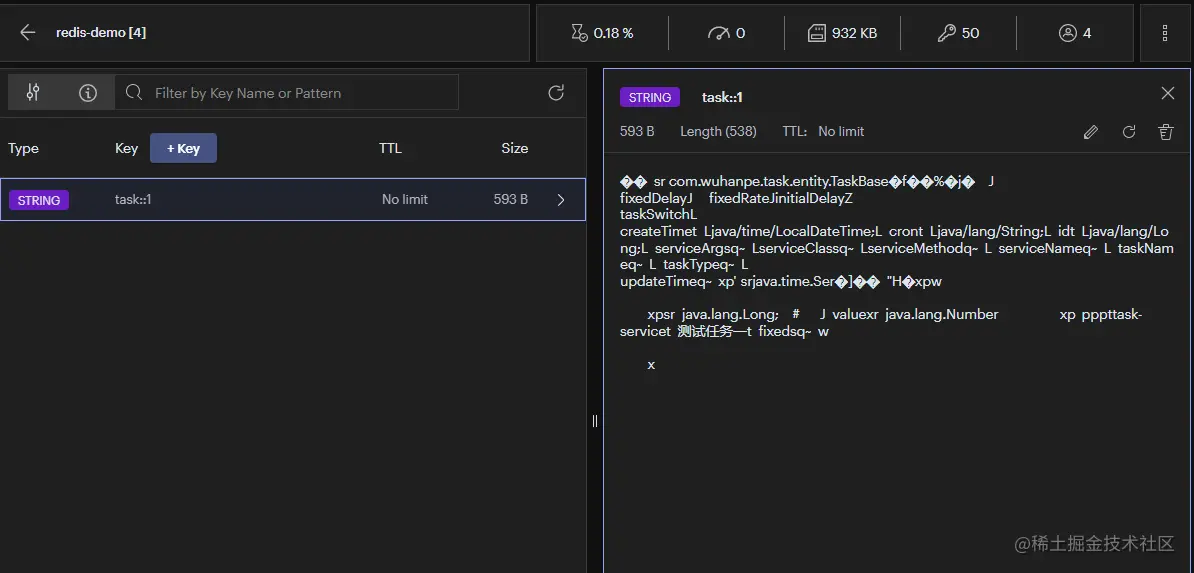The image size is (1194, 573).
Task: Add a new key with + Key button
Action: (184, 148)
